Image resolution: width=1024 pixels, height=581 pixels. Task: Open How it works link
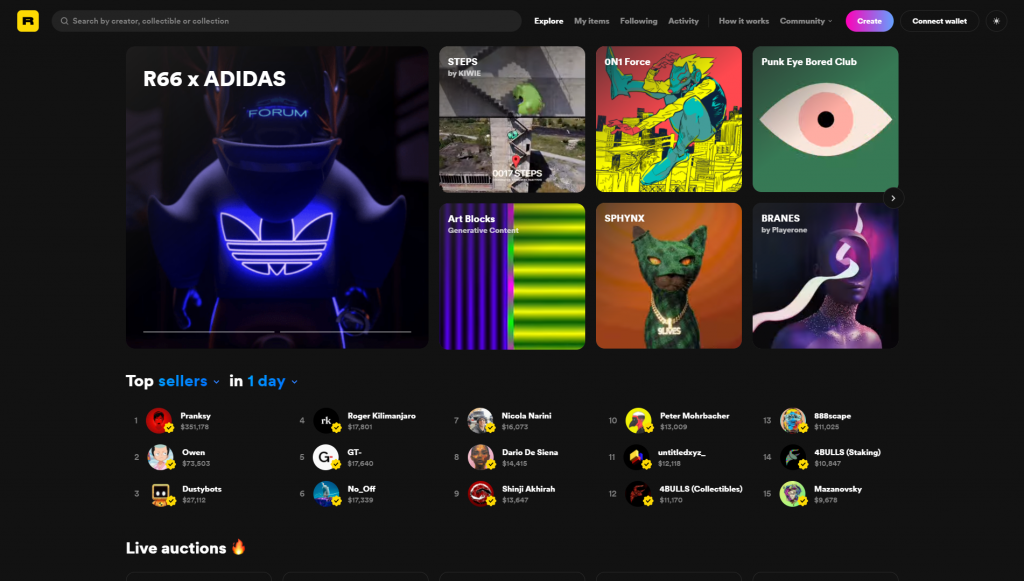[x=744, y=21]
